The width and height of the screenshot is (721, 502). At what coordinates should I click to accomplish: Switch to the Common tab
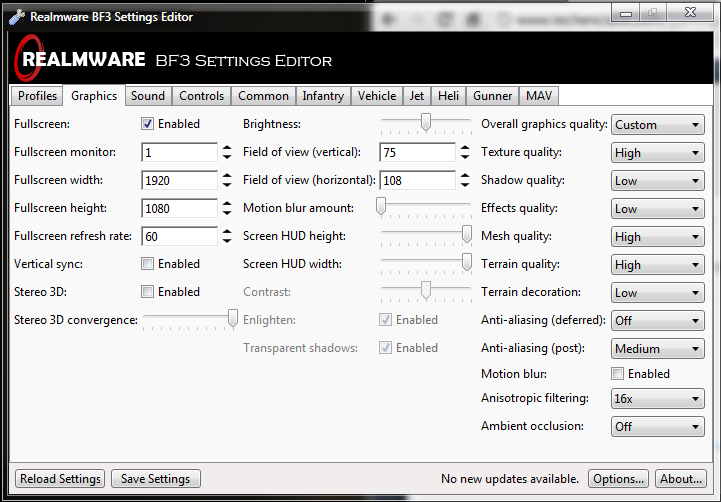pos(263,96)
